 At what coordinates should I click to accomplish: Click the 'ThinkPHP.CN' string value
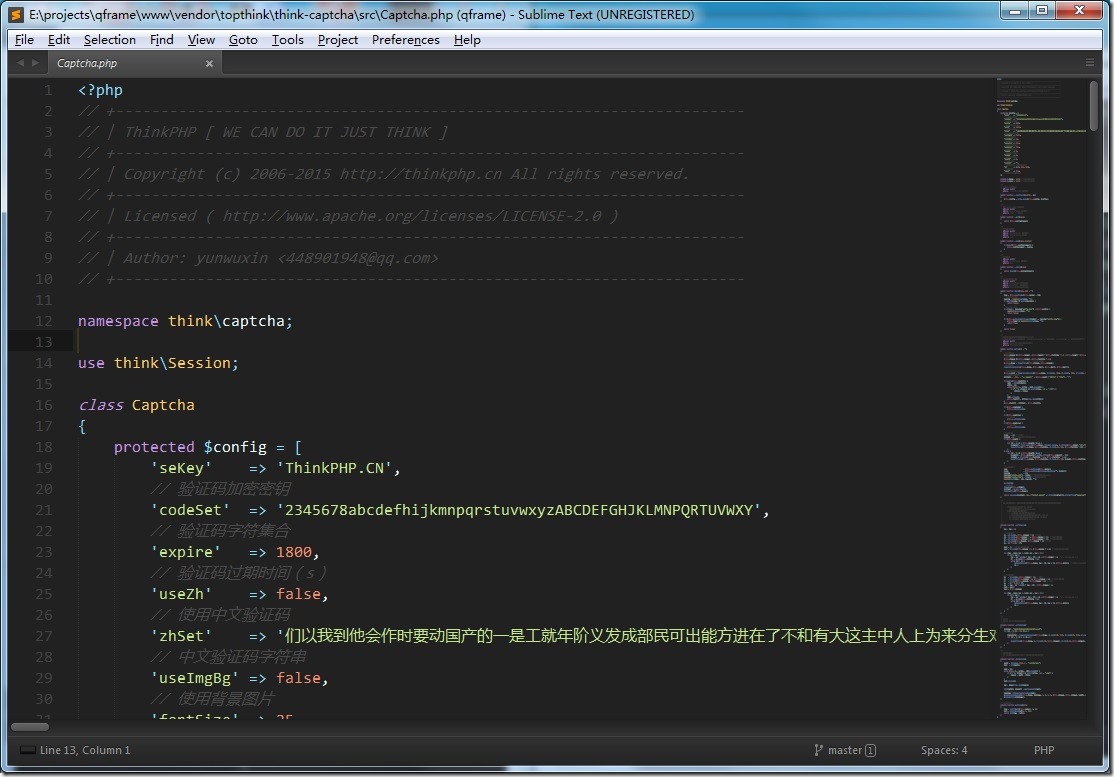tap(335, 468)
